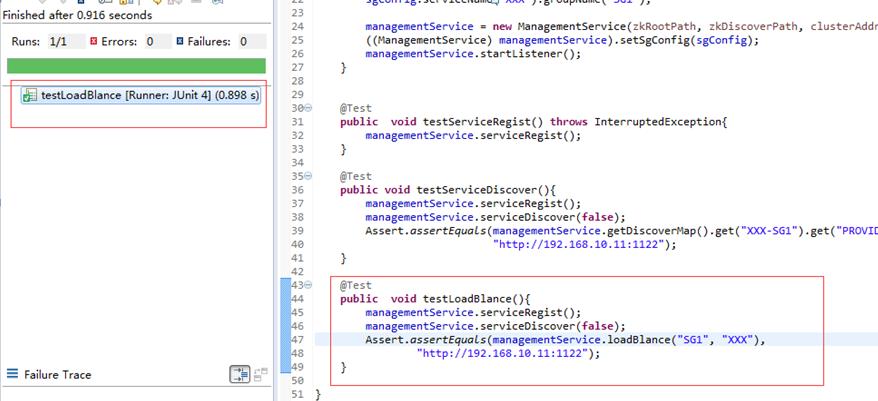Collapse the testLoadBlance method at line 43
The width and height of the screenshot is (878, 401).
pyautogui.click(x=308, y=285)
